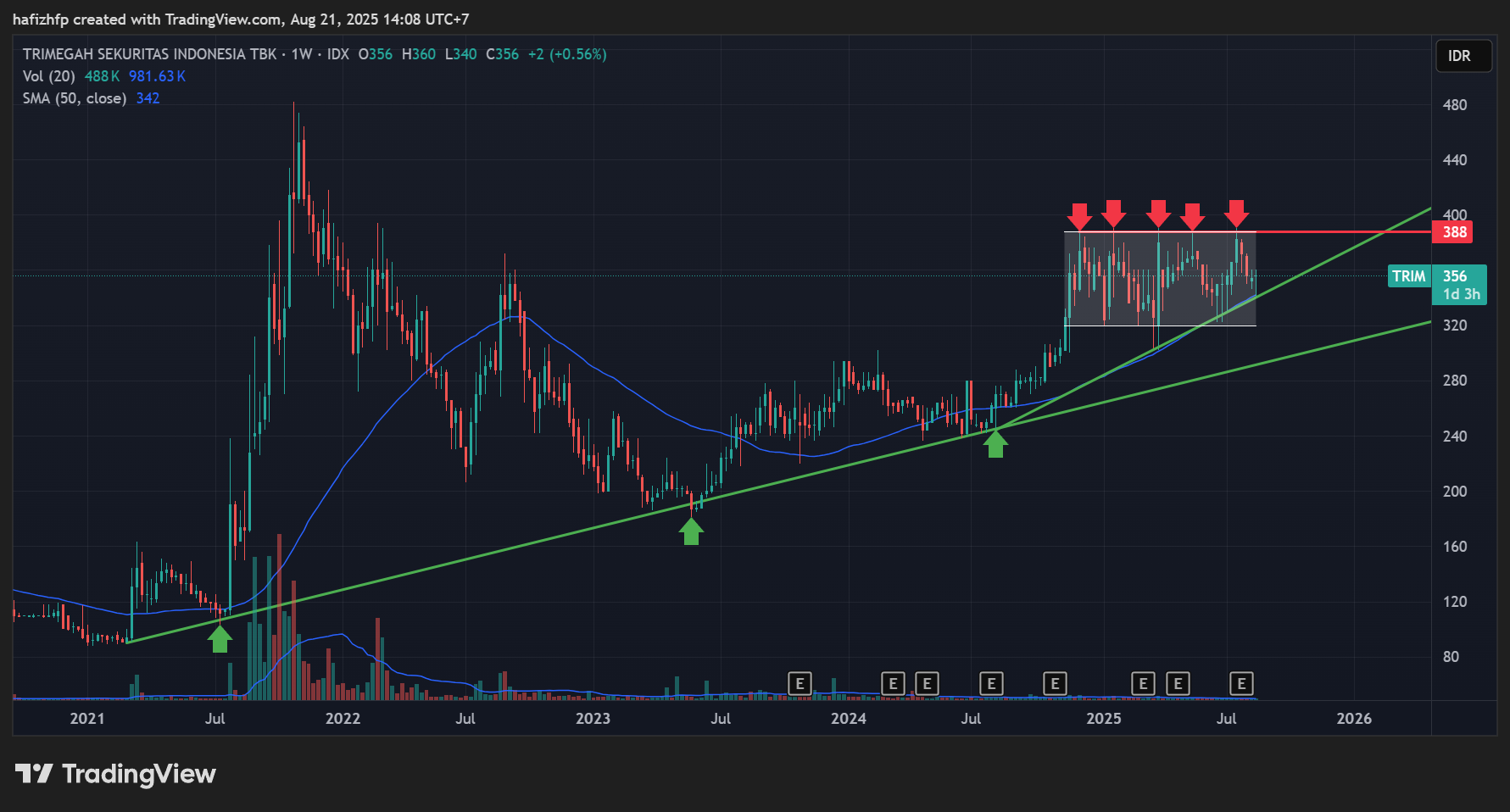
Task: Click the open value 'O356'
Action: pyautogui.click(x=376, y=54)
